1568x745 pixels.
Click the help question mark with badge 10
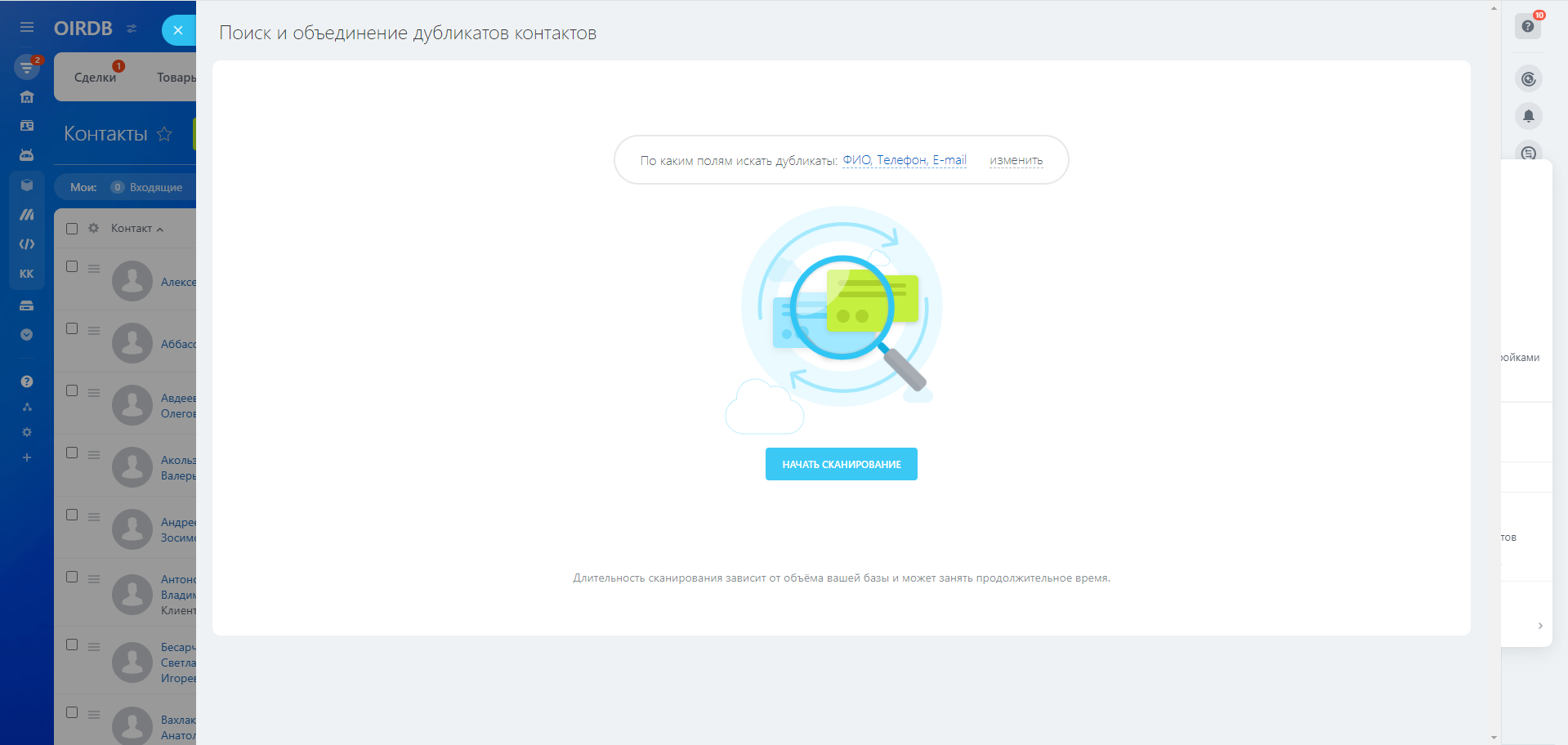pyautogui.click(x=1527, y=26)
